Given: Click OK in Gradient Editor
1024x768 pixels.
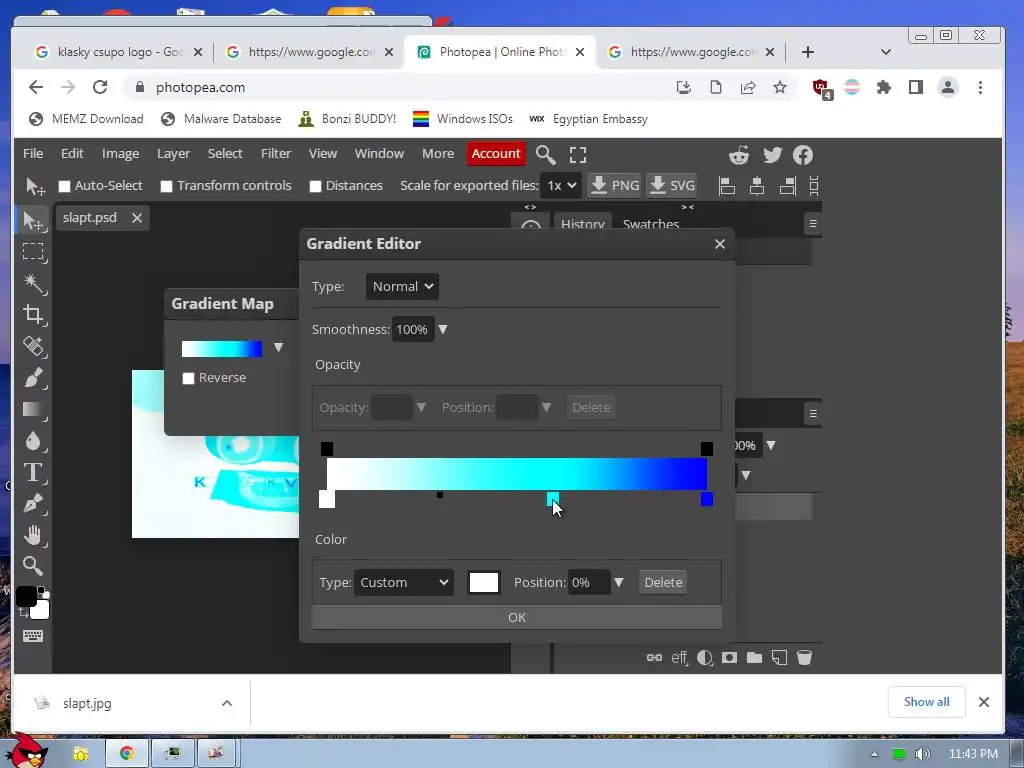Looking at the screenshot, I should tap(517, 617).
